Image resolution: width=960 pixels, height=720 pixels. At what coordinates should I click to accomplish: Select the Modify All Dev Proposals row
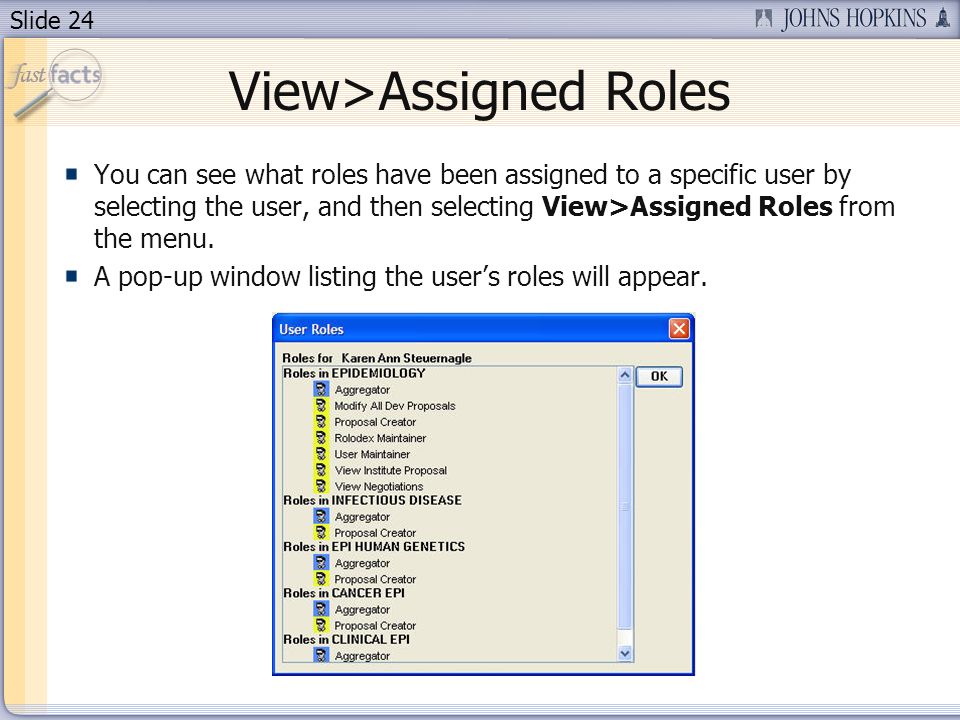pyautogui.click(x=394, y=406)
